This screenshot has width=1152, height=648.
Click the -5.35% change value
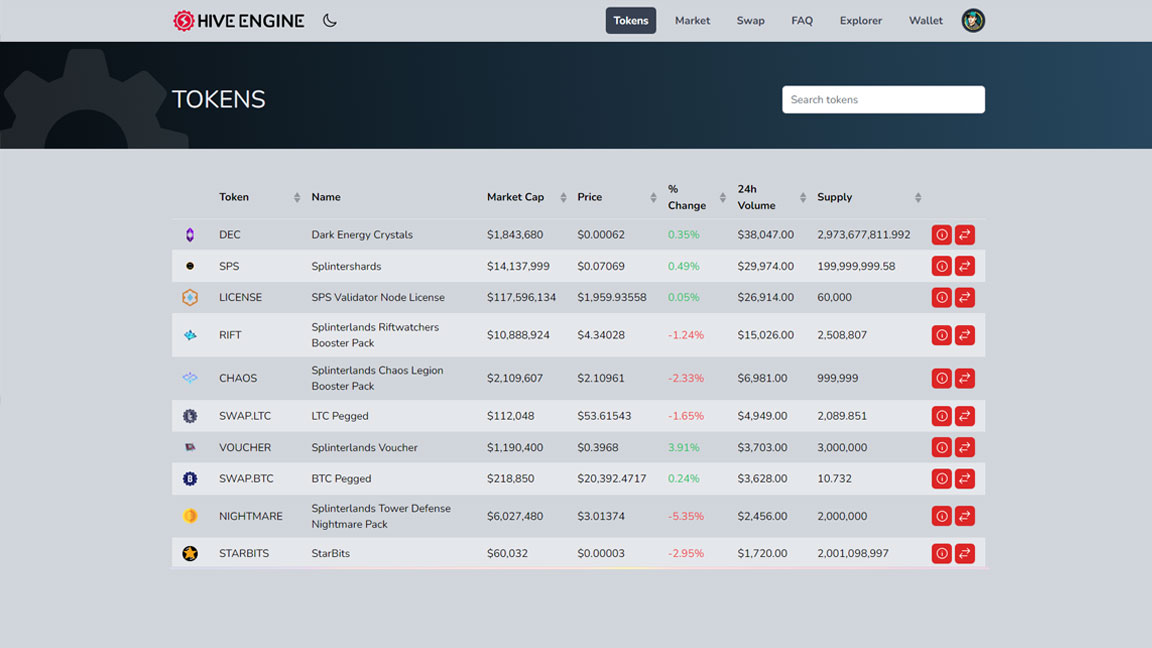(685, 516)
